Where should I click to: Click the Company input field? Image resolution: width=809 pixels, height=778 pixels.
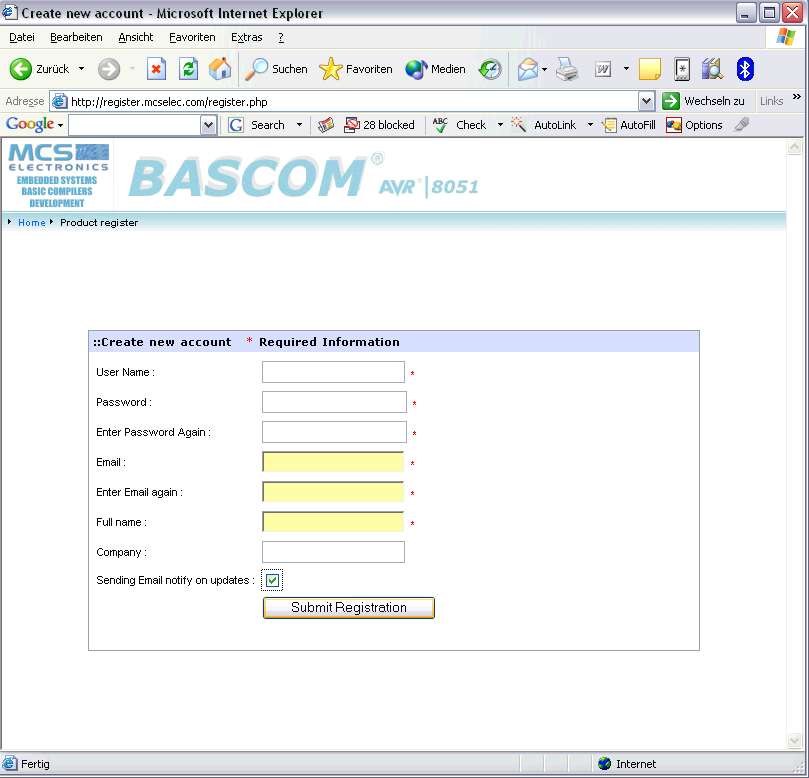coord(333,552)
